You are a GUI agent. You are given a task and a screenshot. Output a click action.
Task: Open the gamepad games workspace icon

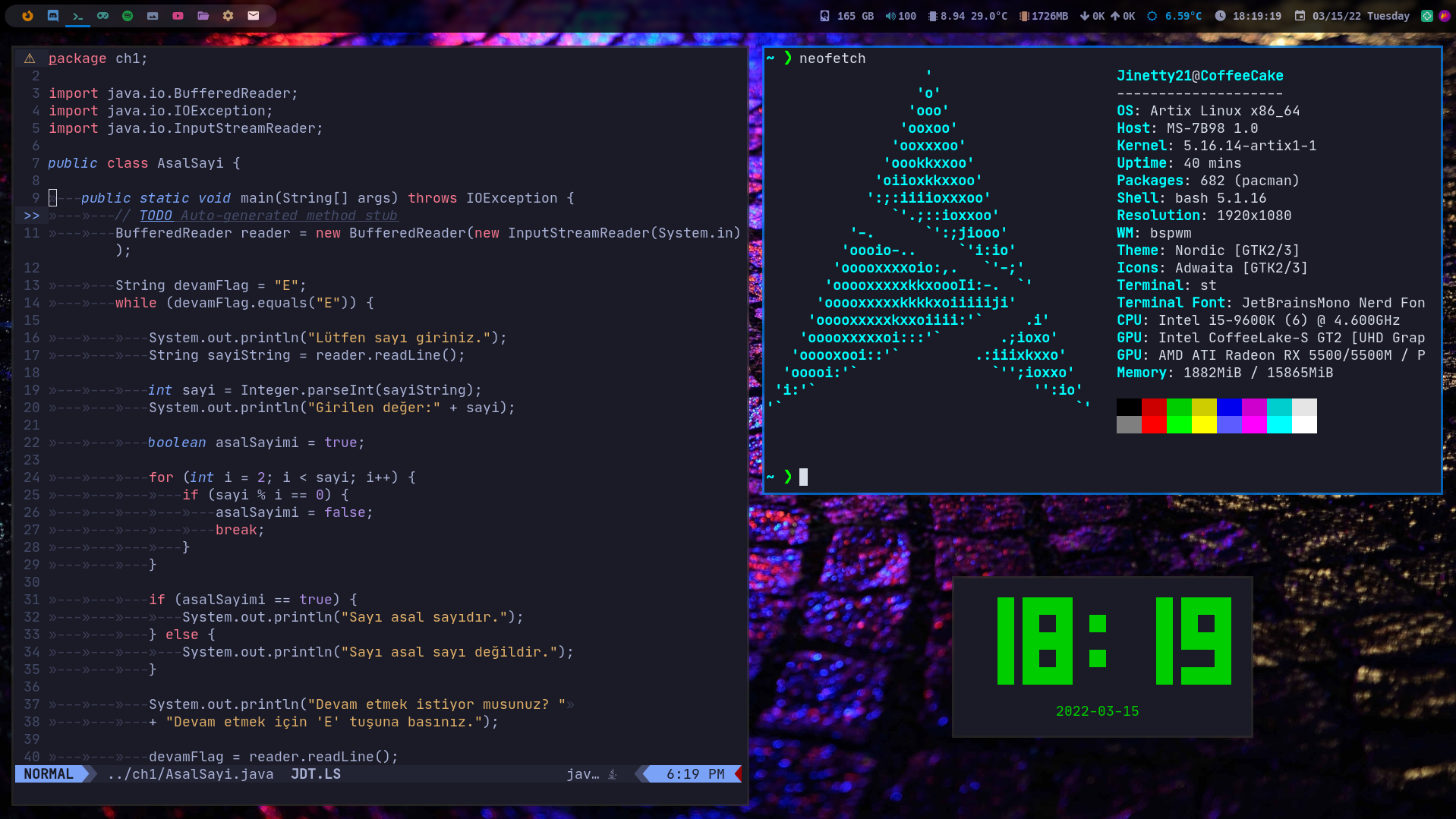tap(102, 15)
